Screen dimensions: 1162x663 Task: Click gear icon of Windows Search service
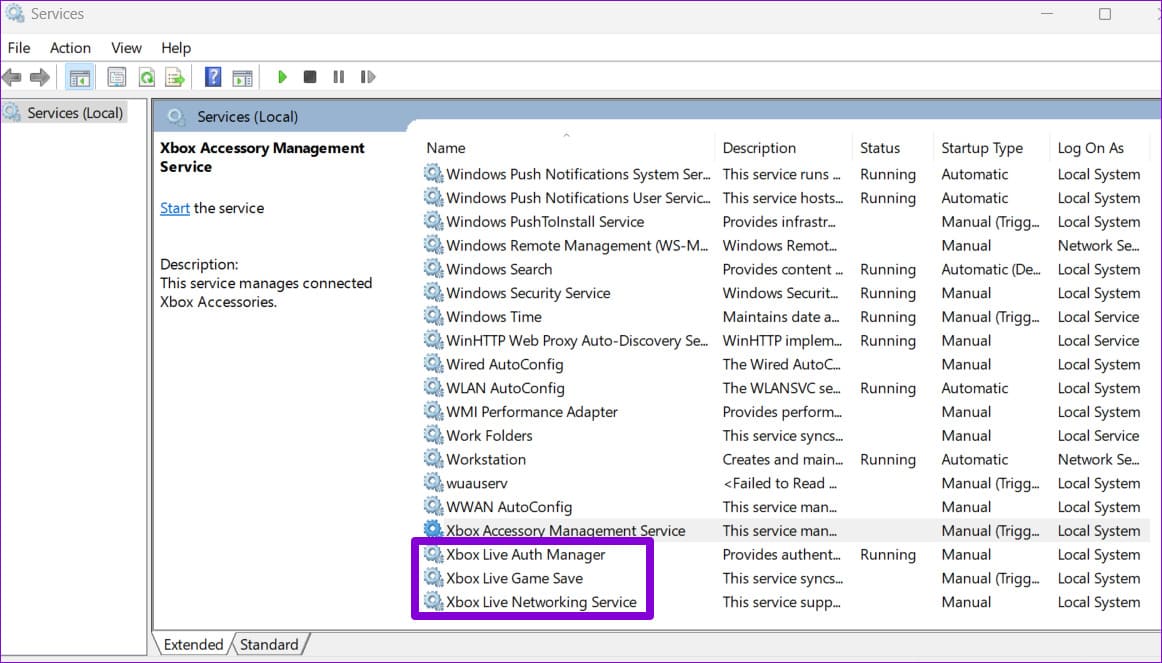coord(434,269)
